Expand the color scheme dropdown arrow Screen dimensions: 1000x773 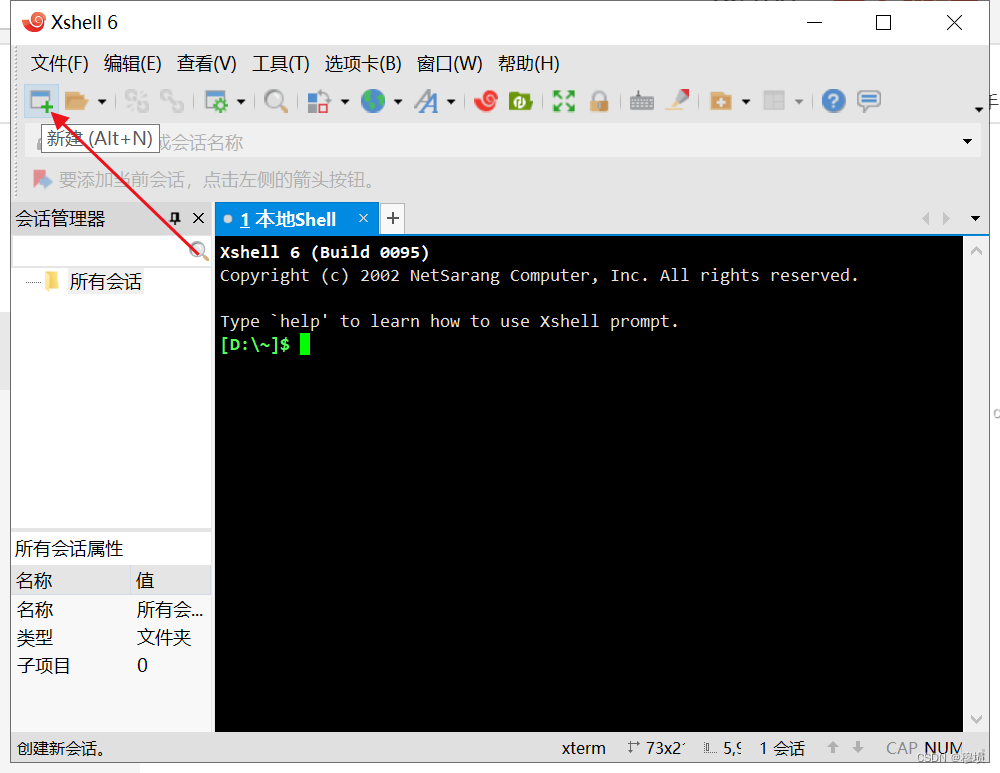[345, 101]
